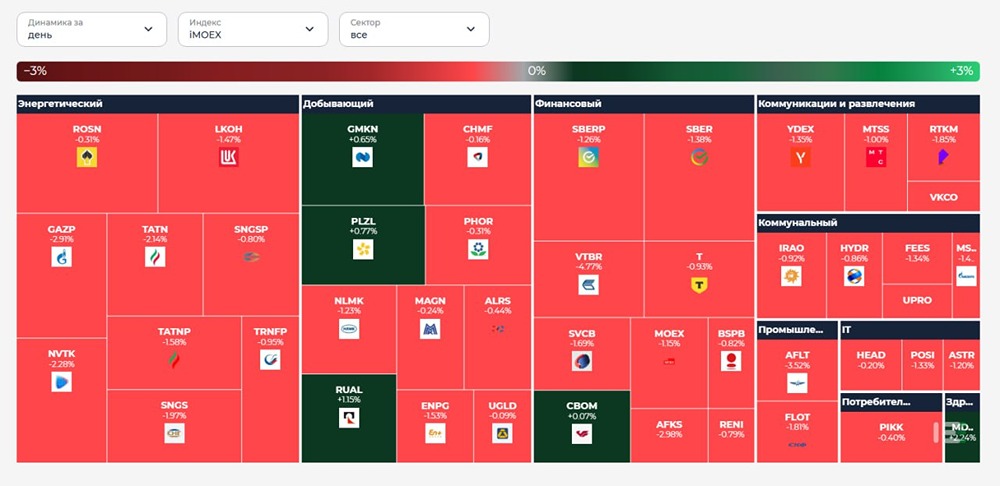Click the Sber logo under SBER
This screenshot has width=1000, height=486.
pos(699,157)
